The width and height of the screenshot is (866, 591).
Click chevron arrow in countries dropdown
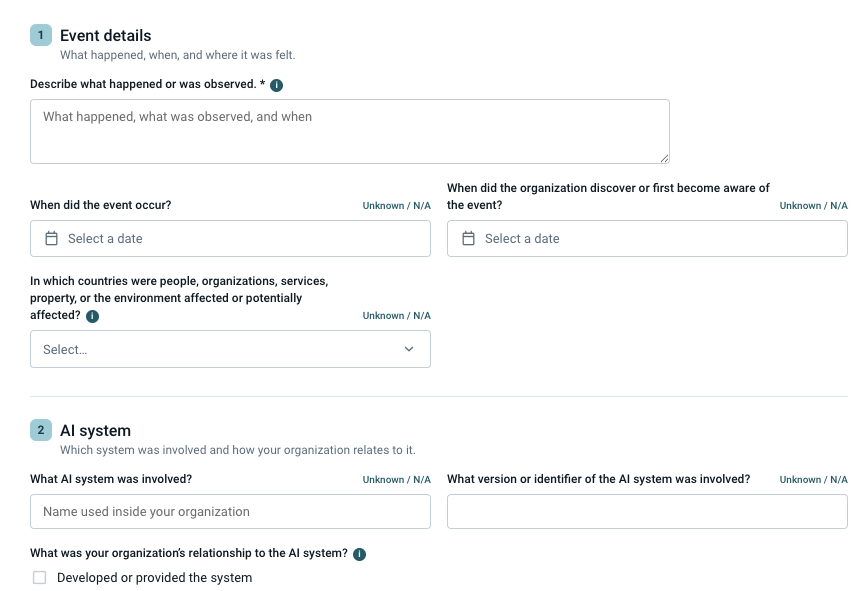409,349
